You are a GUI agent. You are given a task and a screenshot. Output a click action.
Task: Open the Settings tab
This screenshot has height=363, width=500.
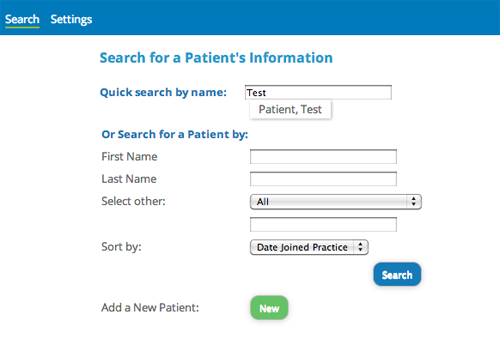71,19
